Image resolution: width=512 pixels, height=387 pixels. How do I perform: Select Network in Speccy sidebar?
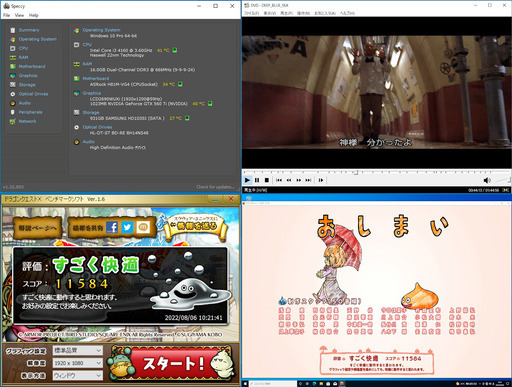(27, 121)
